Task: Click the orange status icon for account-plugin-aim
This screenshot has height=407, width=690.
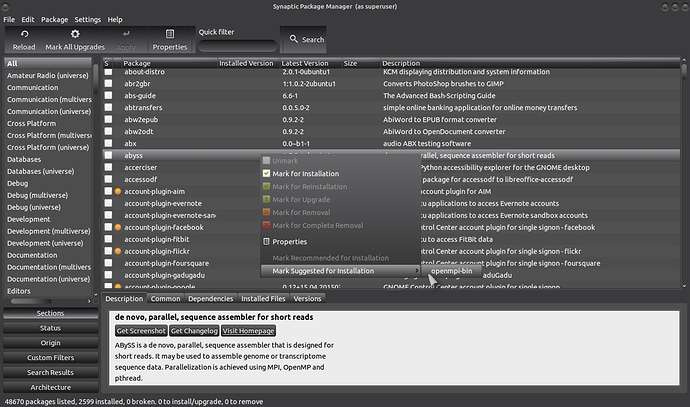Action: coord(118,191)
